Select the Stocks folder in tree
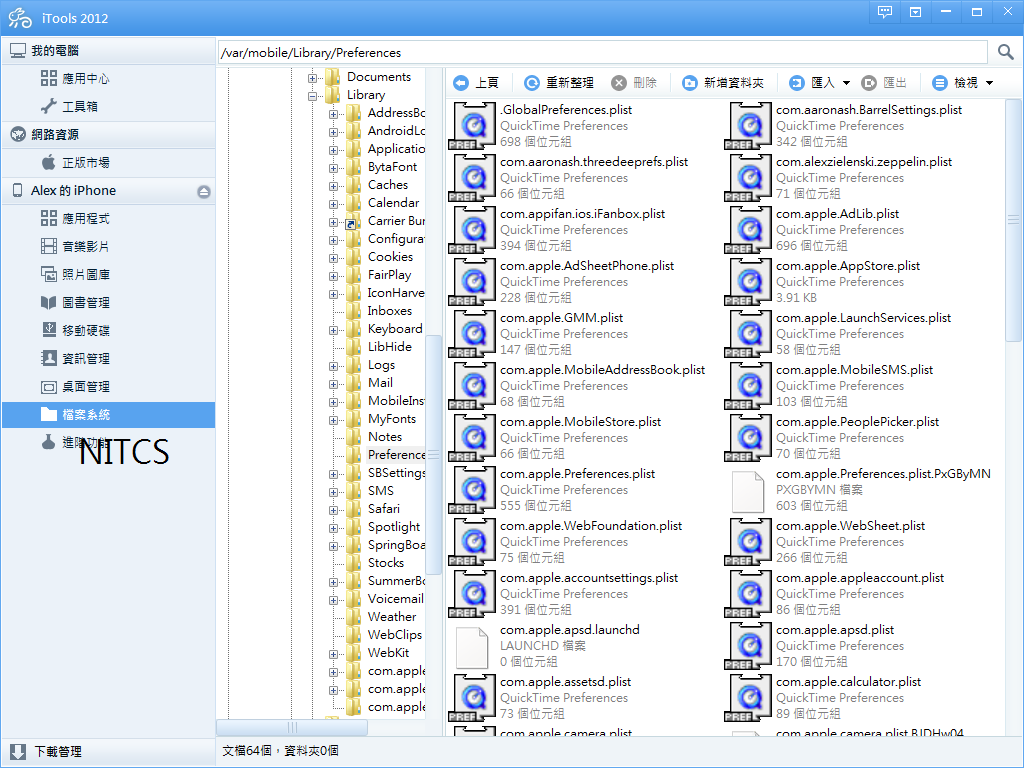 [x=386, y=563]
